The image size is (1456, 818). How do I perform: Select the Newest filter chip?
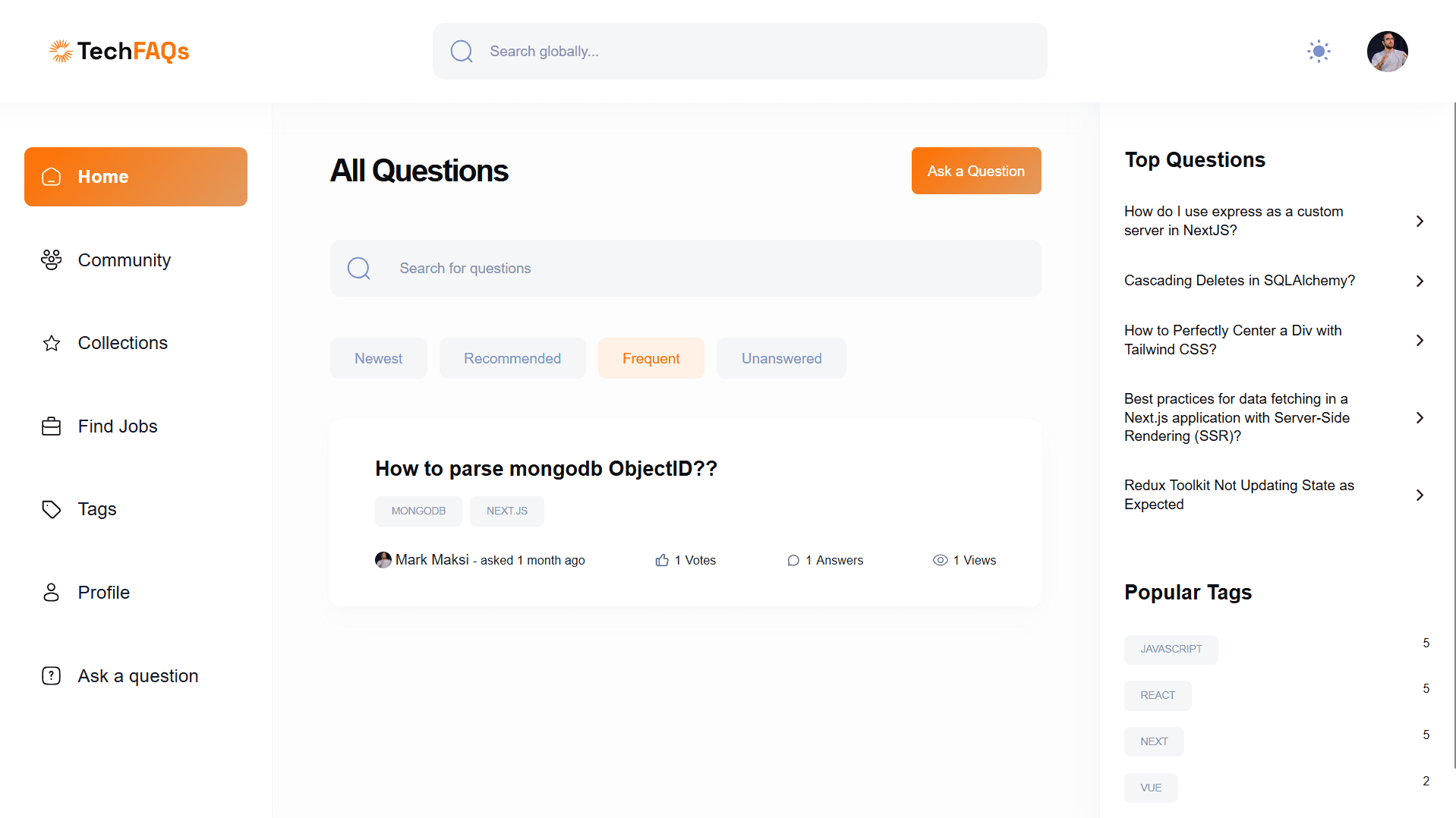coord(378,358)
